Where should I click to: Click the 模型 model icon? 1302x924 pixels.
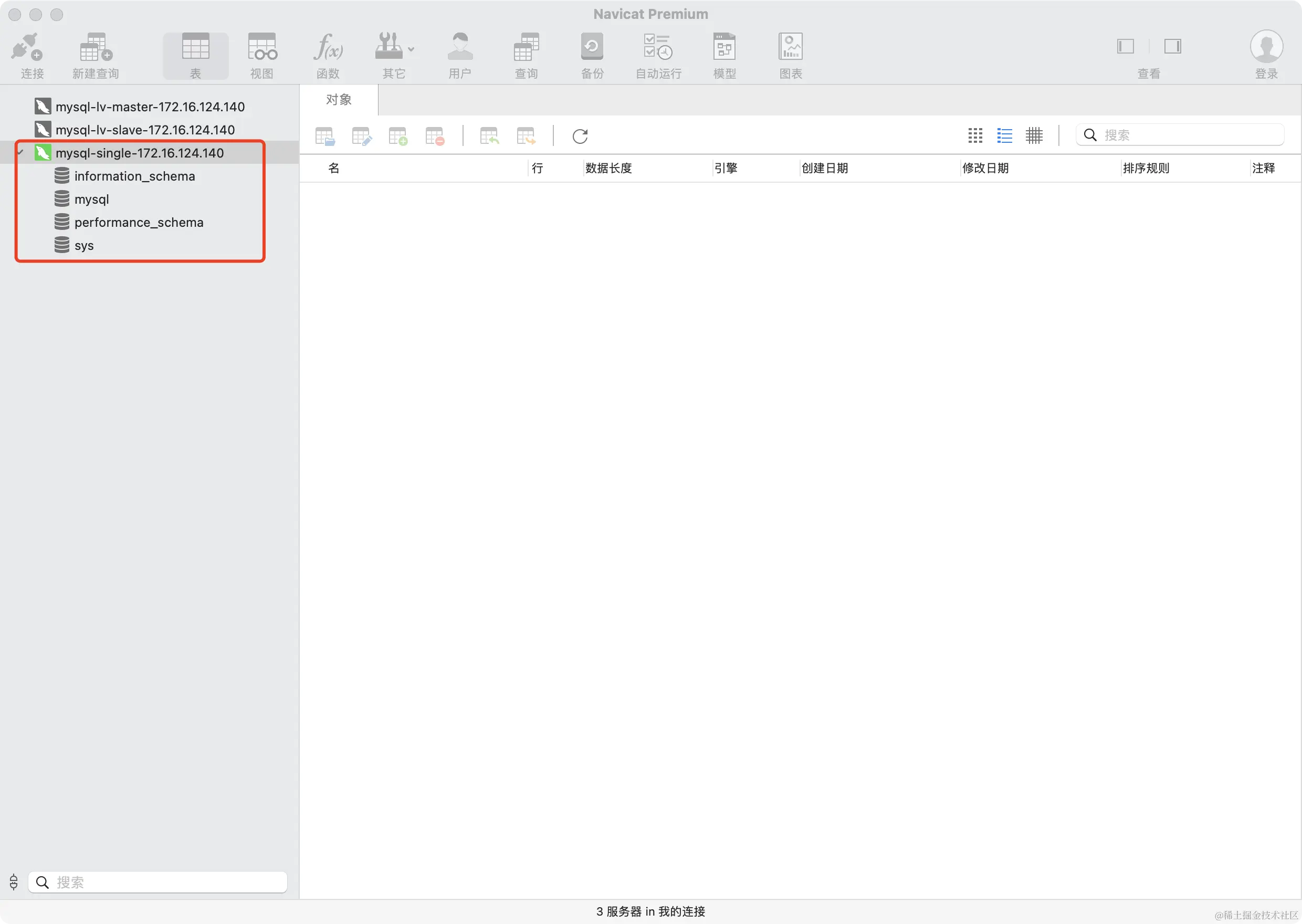[724, 47]
